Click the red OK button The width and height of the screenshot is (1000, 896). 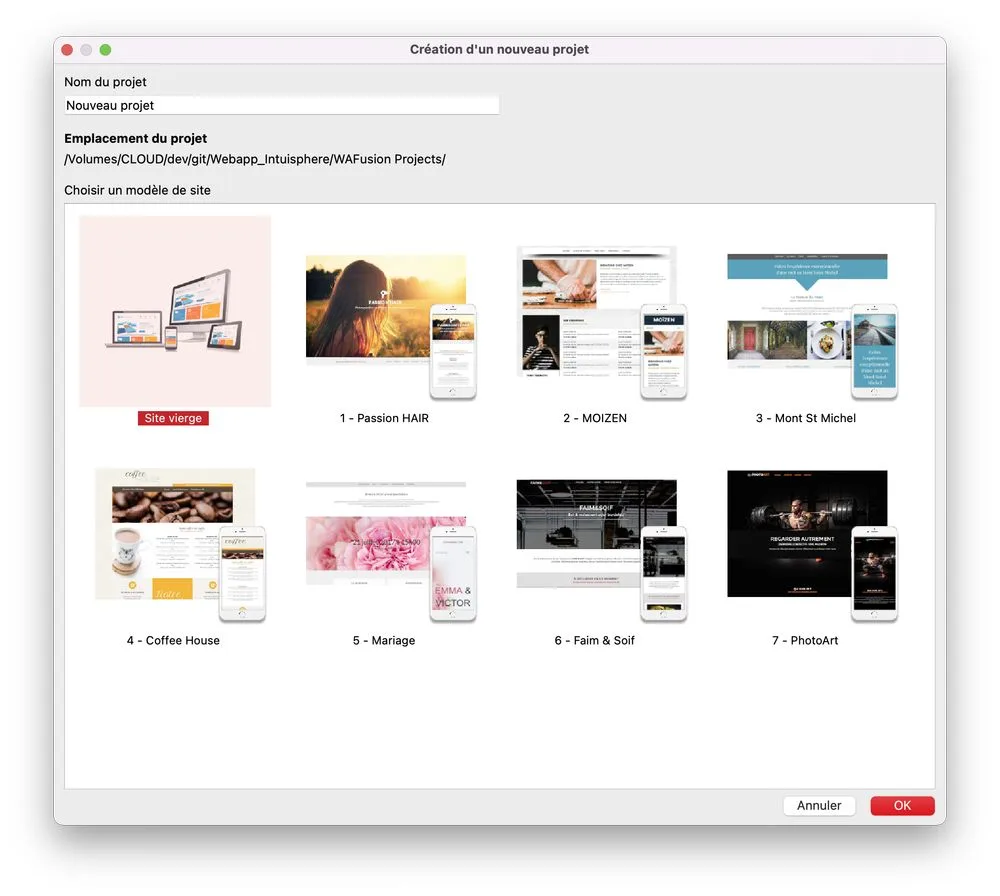pos(902,806)
